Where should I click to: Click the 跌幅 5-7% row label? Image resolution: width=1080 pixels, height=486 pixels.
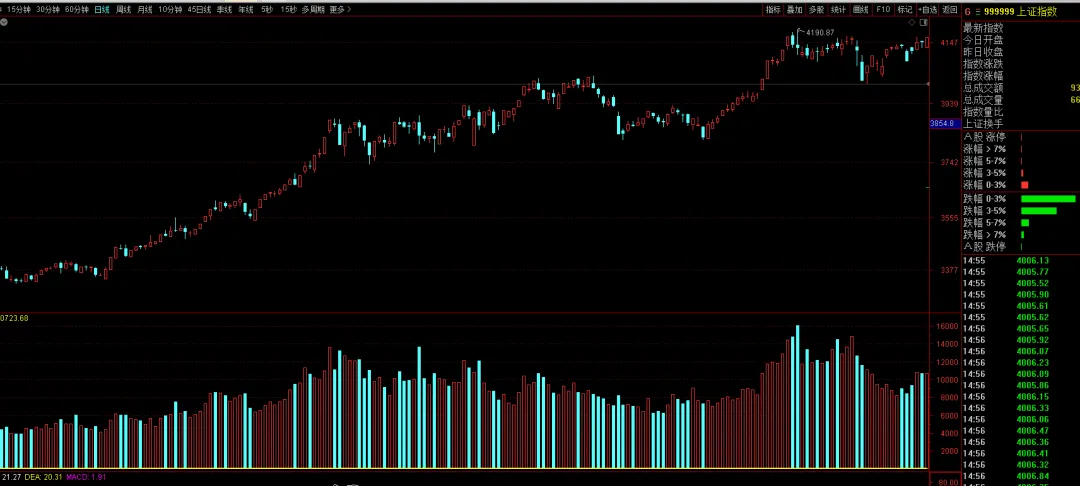[x=984, y=223]
